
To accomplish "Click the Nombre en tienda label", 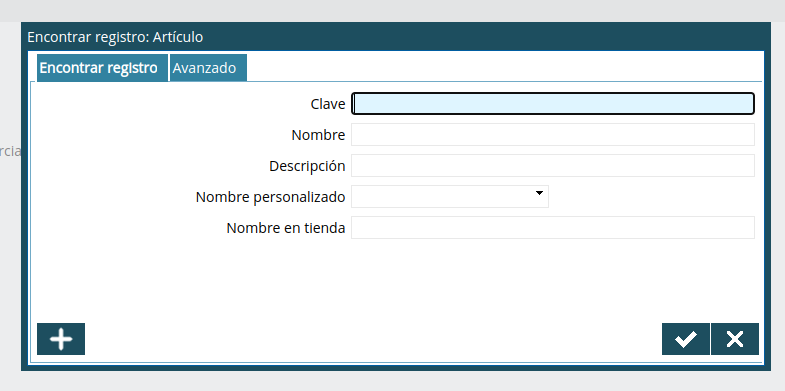I will coord(286,228).
